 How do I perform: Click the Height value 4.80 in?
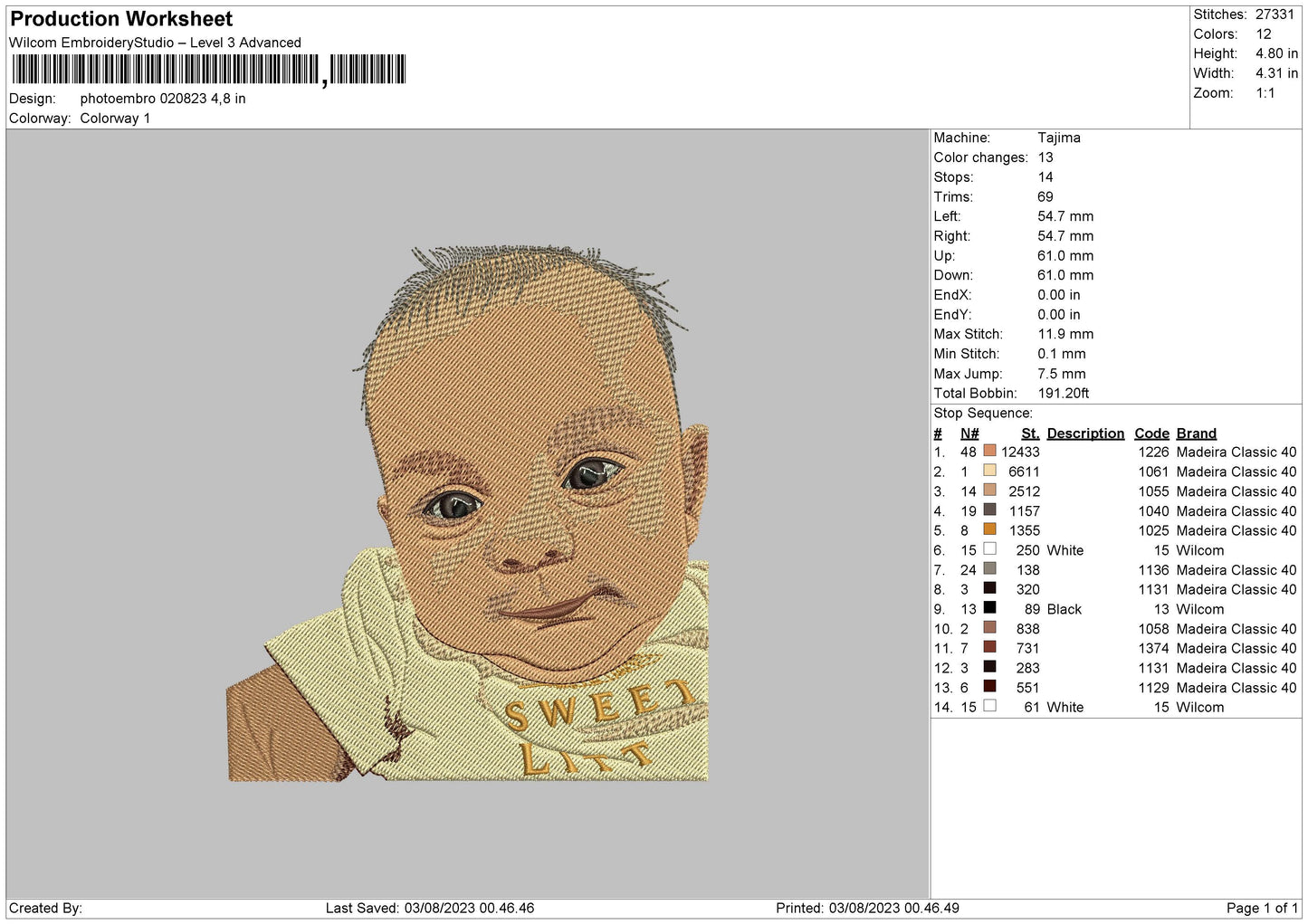(x=1276, y=53)
